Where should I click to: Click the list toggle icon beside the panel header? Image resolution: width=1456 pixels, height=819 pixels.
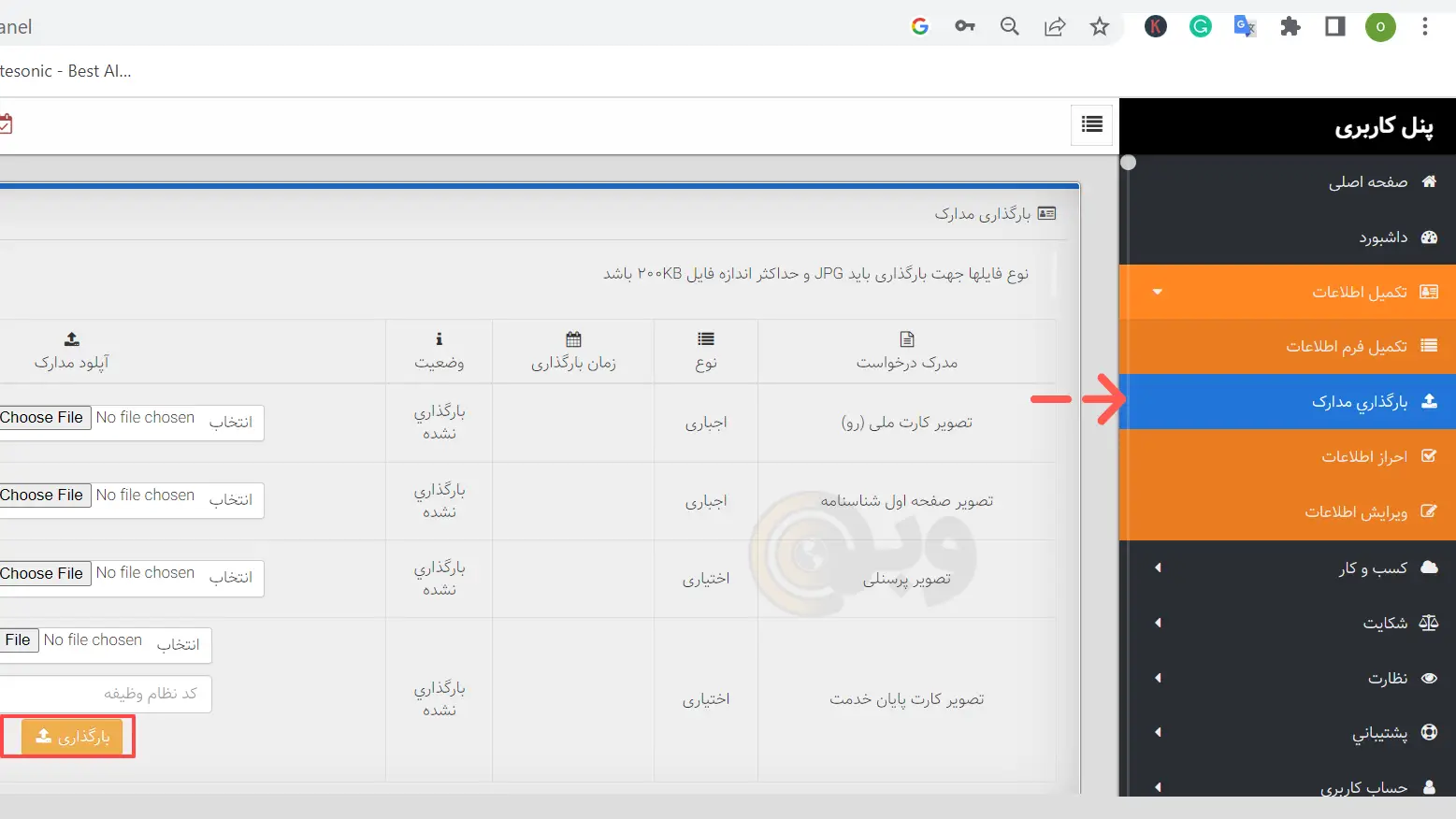tap(1091, 124)
